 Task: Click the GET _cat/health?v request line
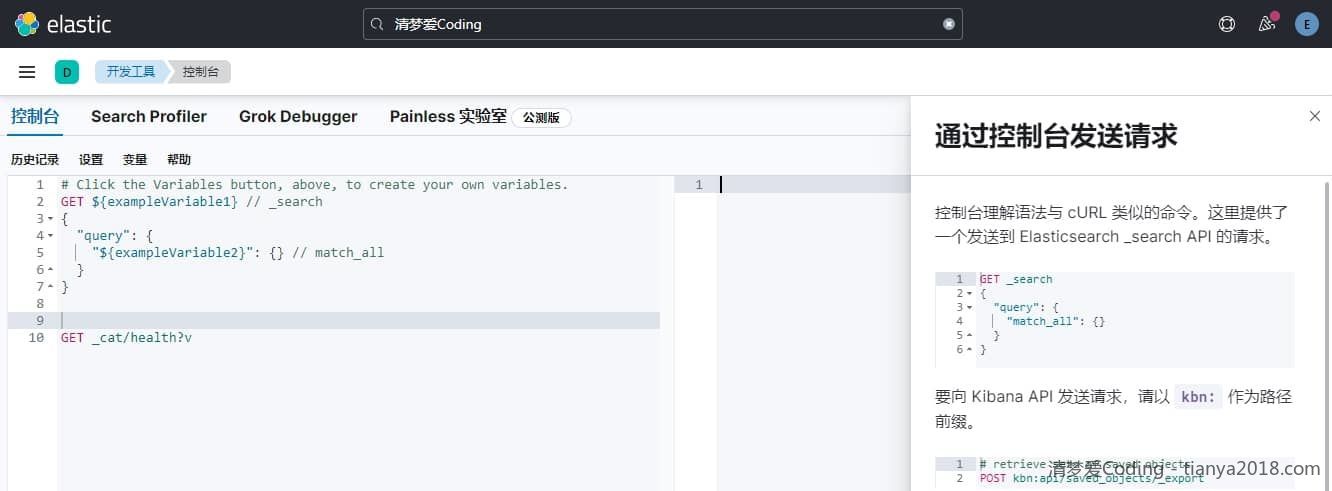click(126, 338)
